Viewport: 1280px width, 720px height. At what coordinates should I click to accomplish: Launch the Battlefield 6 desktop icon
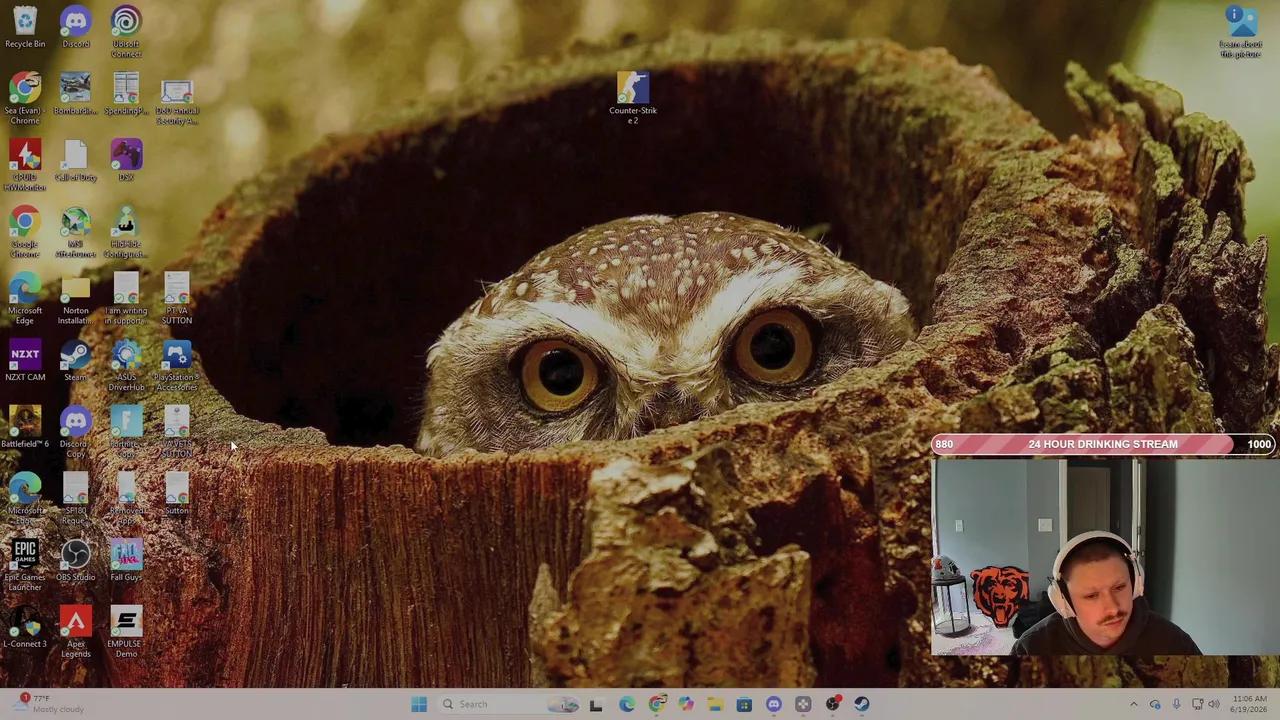(25, 427)
